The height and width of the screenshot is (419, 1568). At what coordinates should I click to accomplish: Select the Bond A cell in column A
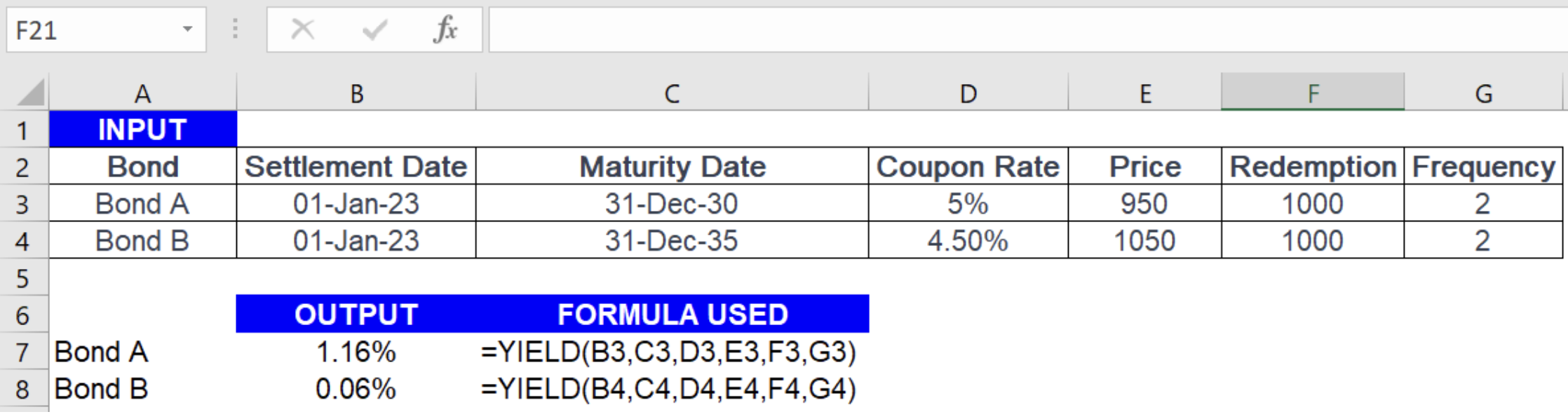144,203
